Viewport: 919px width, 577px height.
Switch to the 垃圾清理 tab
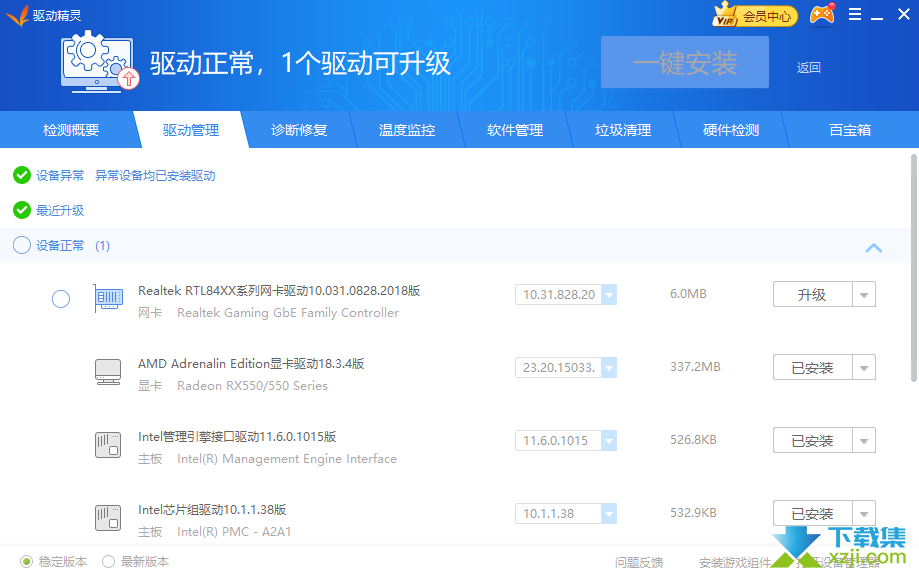tap(623, 130)
